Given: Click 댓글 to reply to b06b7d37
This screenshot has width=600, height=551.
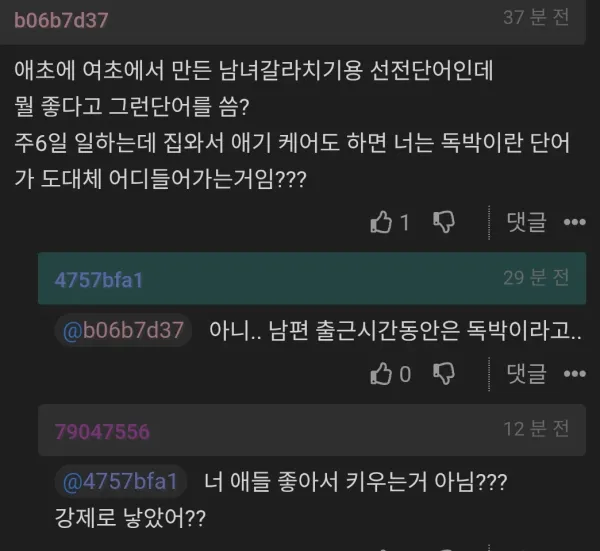Looking at the screenshot, I should [526, 222].
